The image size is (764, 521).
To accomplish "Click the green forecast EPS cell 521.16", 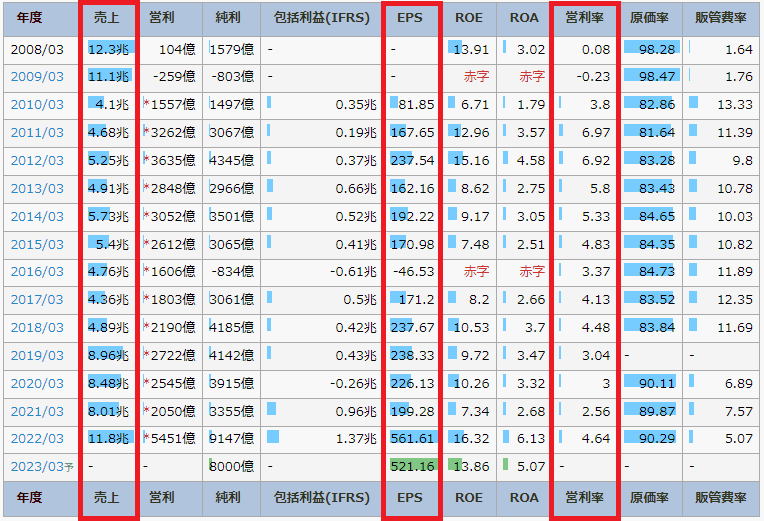I will point(412,466).
